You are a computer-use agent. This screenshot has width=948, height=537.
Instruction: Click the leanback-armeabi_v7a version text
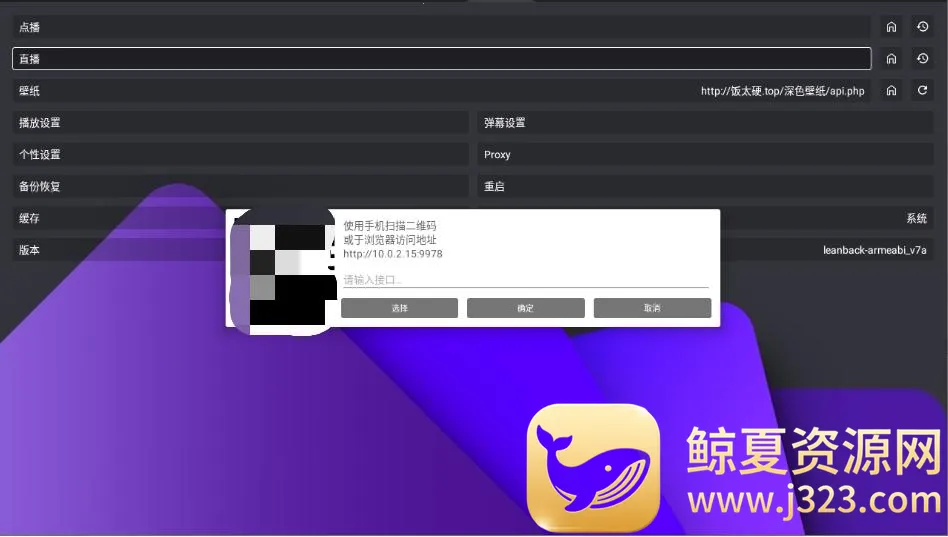(875, 250)
